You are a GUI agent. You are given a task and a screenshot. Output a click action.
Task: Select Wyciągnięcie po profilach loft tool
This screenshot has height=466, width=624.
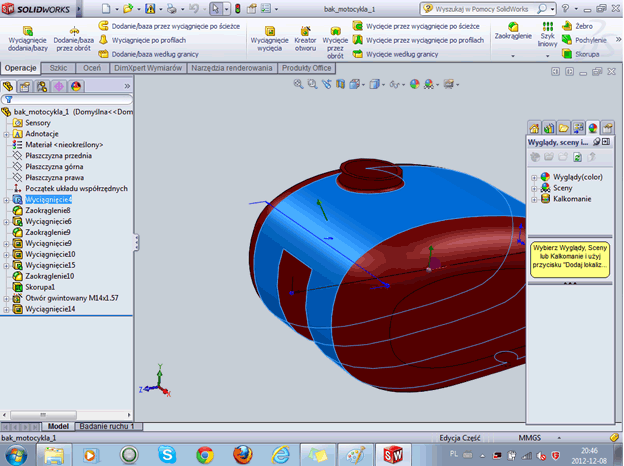142,40
